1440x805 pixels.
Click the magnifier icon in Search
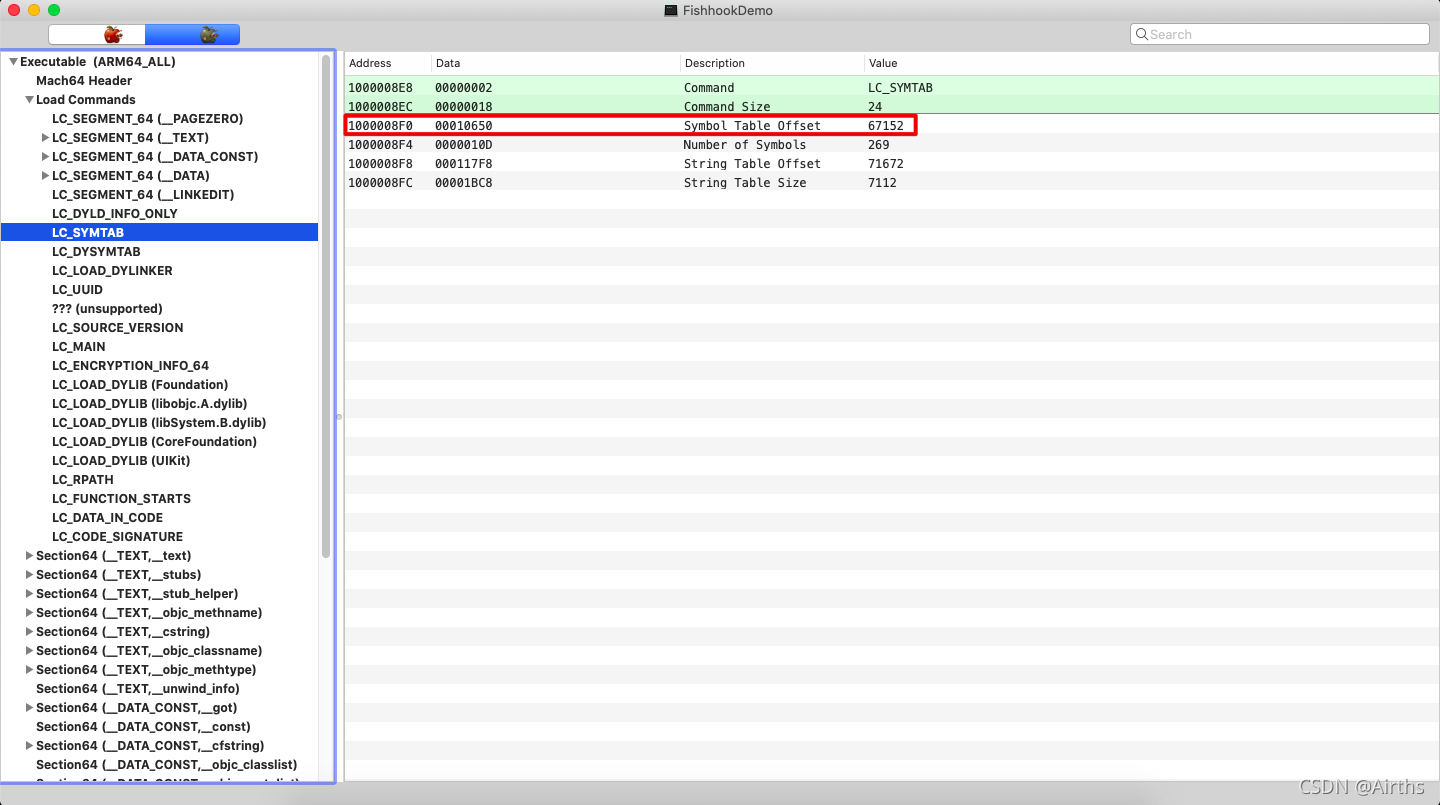click(x=1141, y=35)
